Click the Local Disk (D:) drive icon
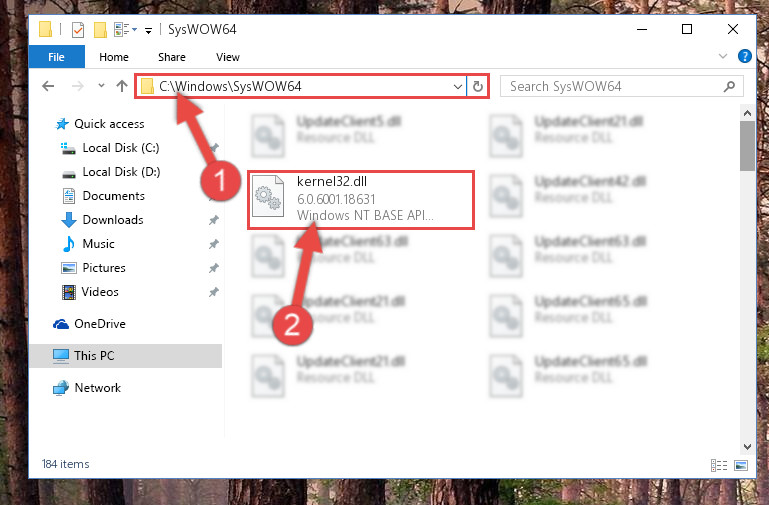769x505 pixels. tap(69, 174)
